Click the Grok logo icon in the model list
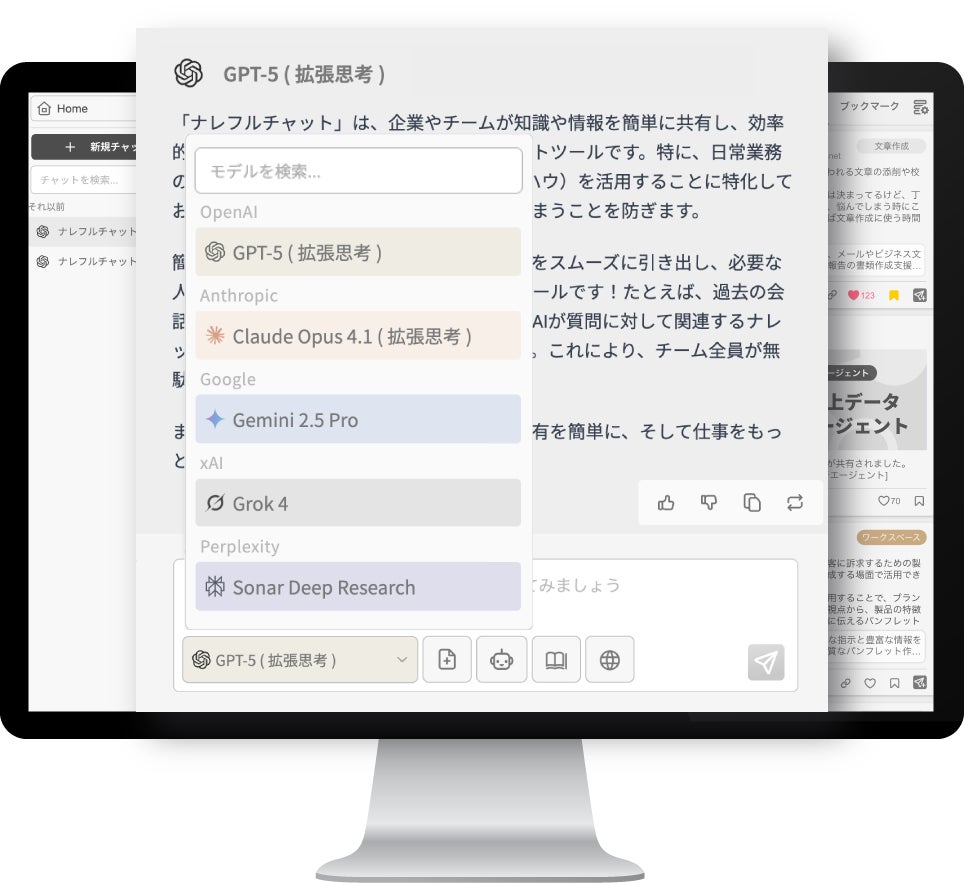 point(215,502)
